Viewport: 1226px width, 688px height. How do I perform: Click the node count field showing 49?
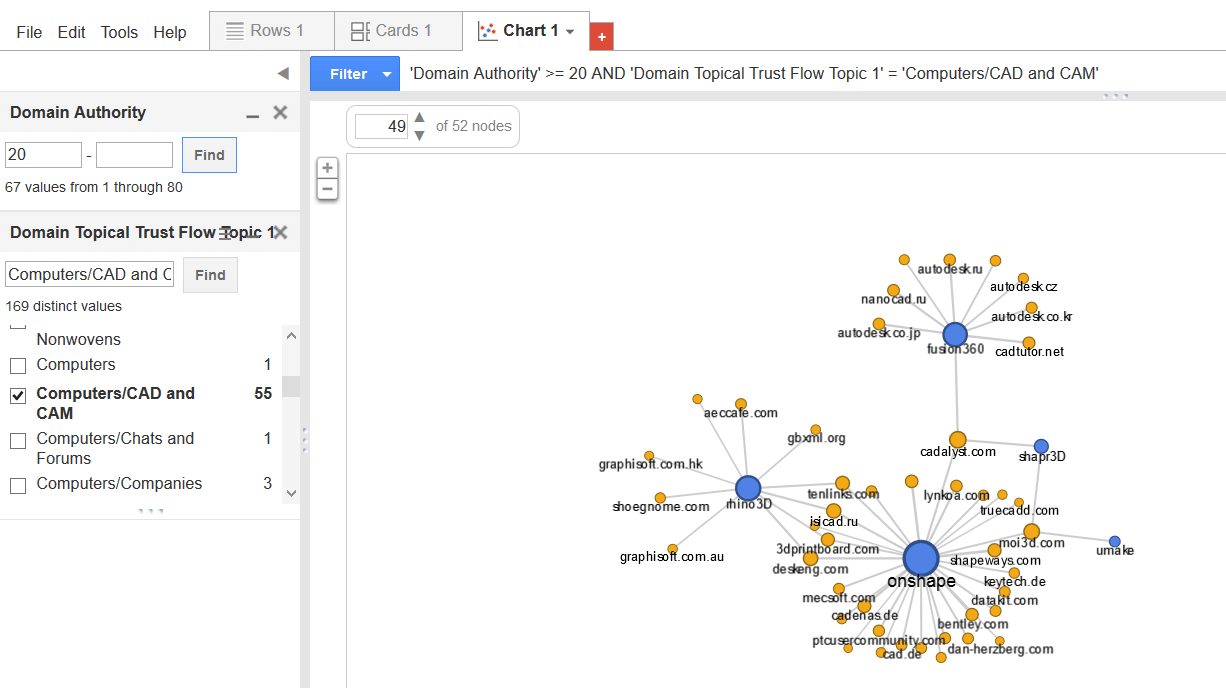point(381,126)
